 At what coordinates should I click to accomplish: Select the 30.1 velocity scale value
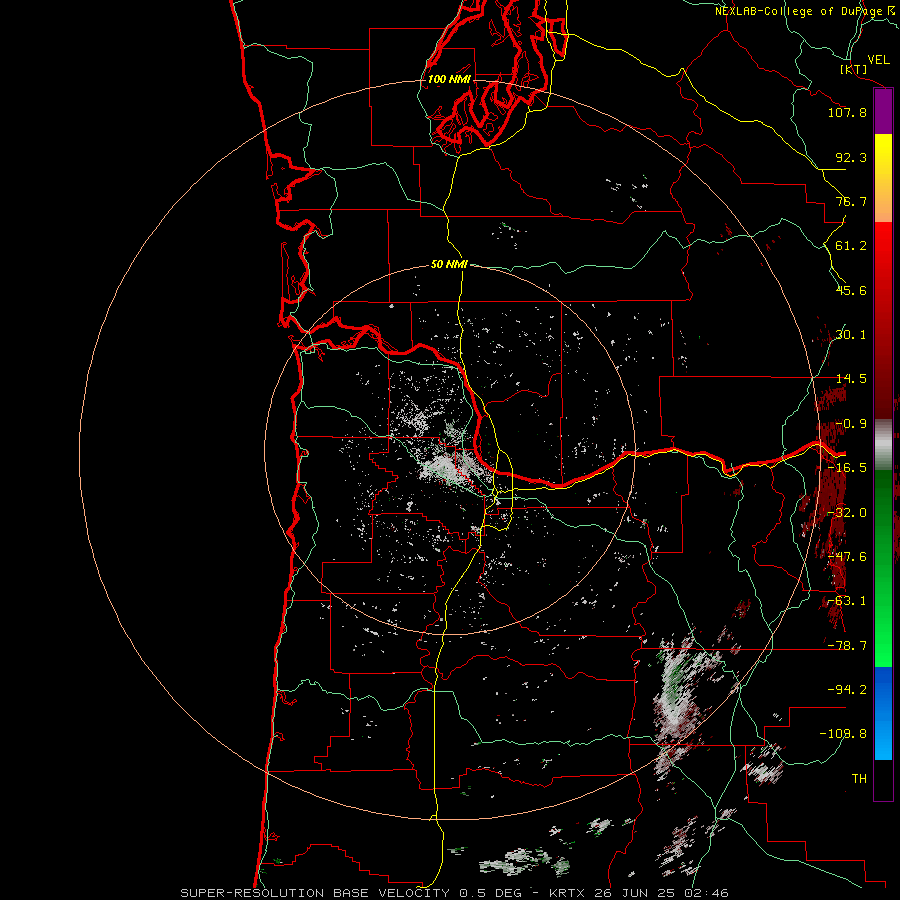[x=851, y=335]
